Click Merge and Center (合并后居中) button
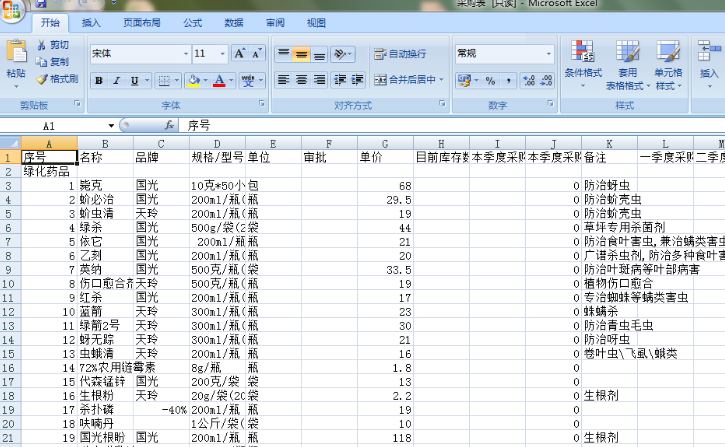 click(x=405, y=80)
